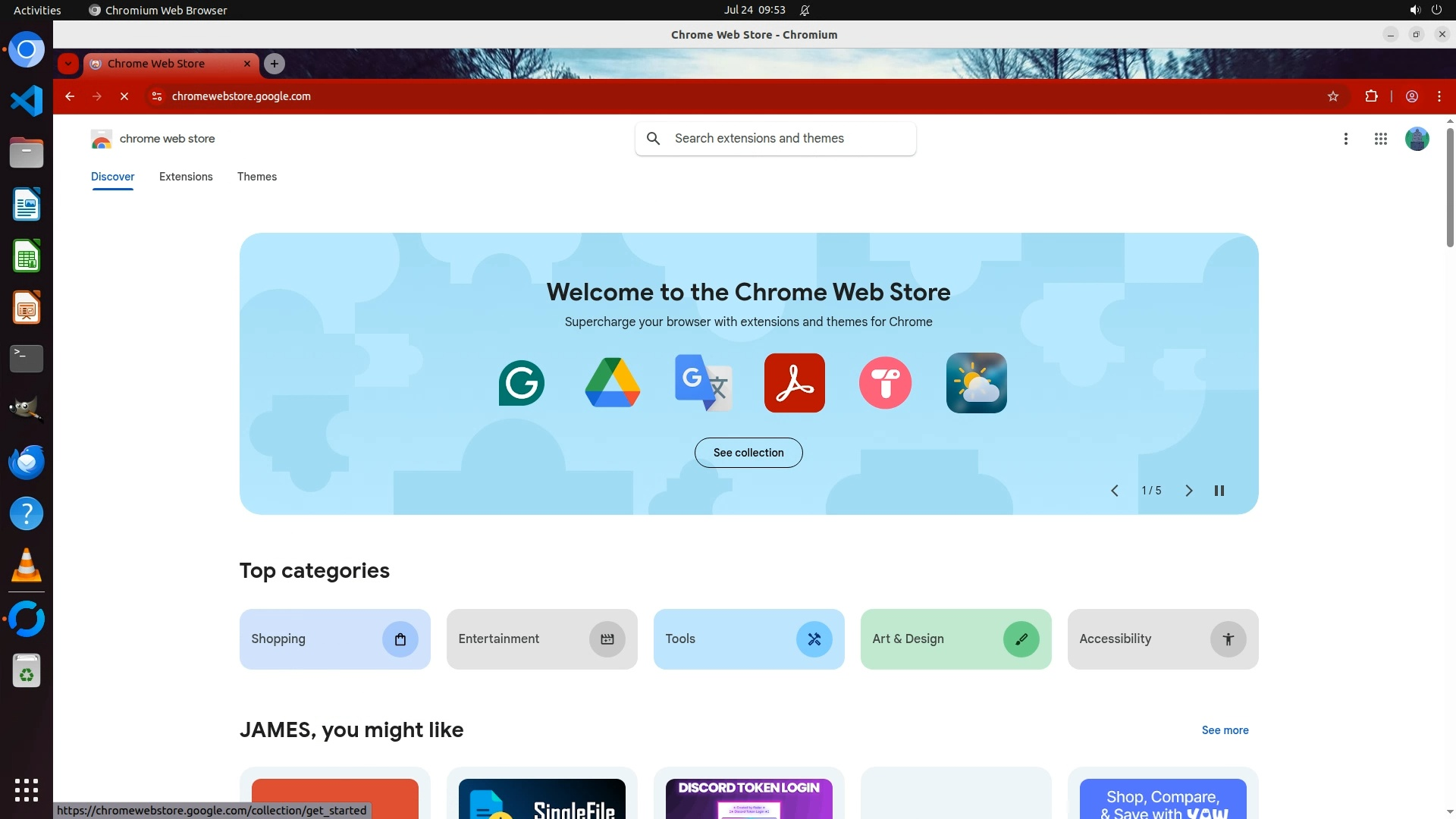Viewport: 1456px width, 819px height.
Task: Open the weather extension icon in banner
Action: (976, 383)
